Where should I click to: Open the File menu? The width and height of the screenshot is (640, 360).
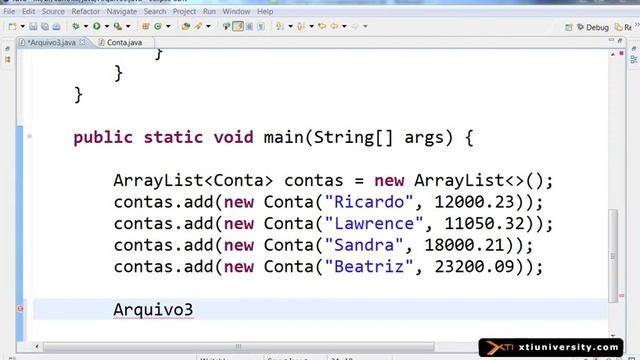9,11
